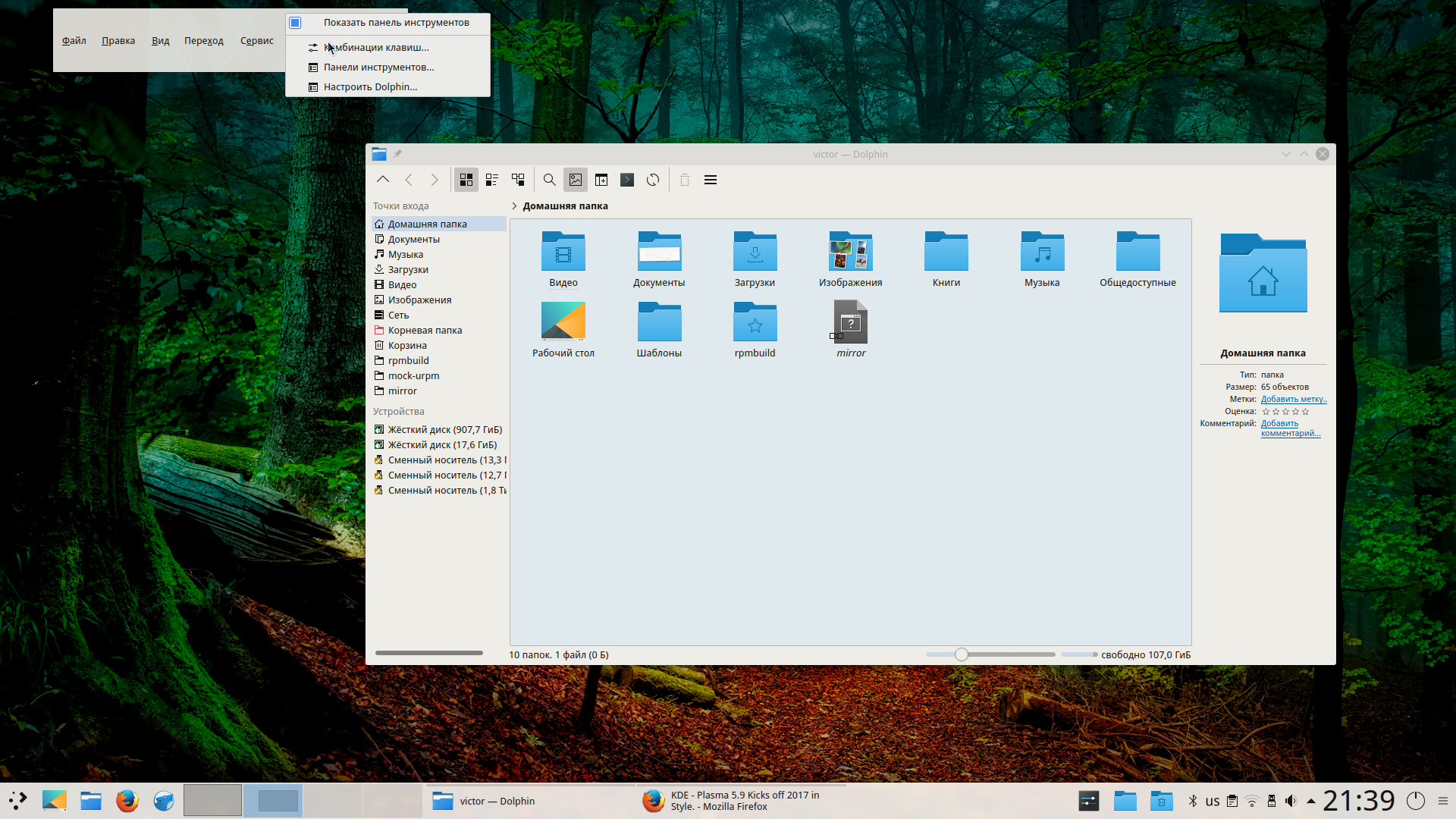
Task: Select 'Настроить Dolphin...' menu entry
Action: 370,87
